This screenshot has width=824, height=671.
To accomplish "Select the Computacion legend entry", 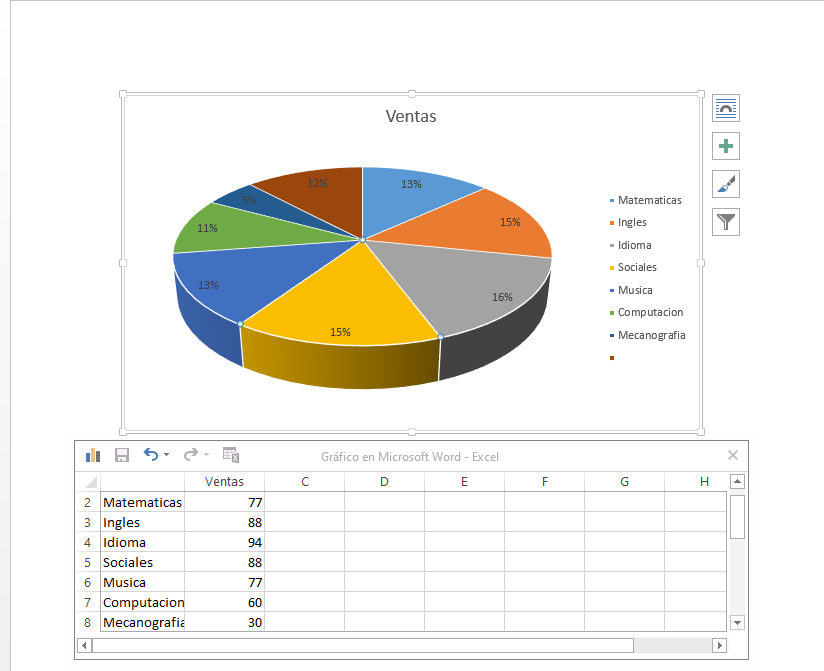I will [646, 312].
